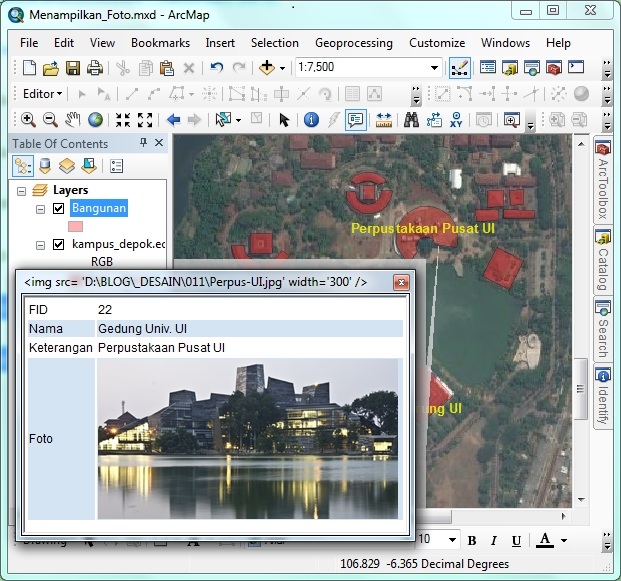Open the Customize menu
Viewport: 621px width, 581px height.
pos(437,43)
